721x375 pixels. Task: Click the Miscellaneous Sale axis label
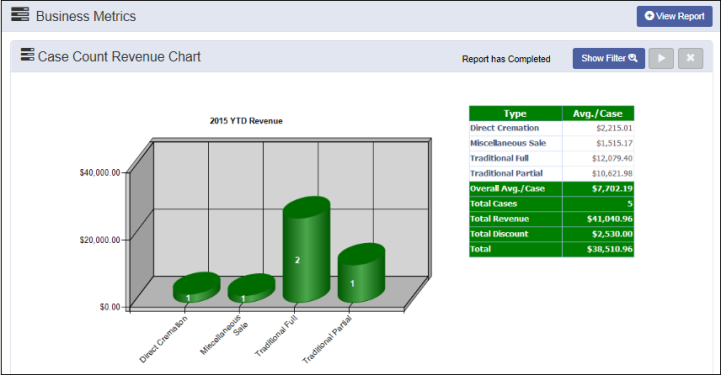point(223,335)
